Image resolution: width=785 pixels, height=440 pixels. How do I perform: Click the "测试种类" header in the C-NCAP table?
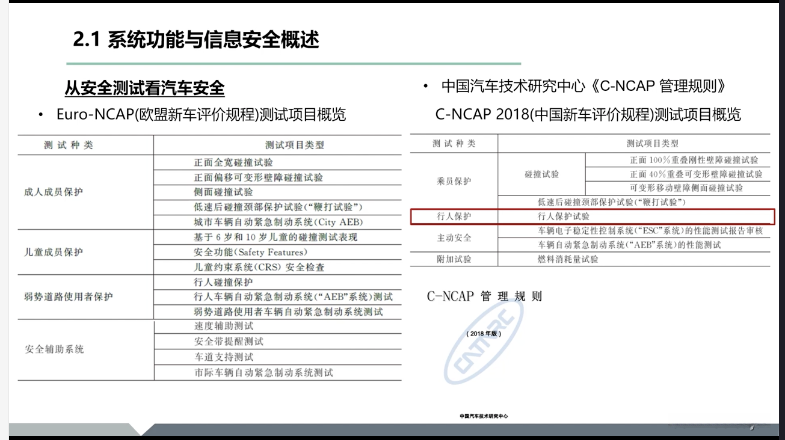pos(454,144)
